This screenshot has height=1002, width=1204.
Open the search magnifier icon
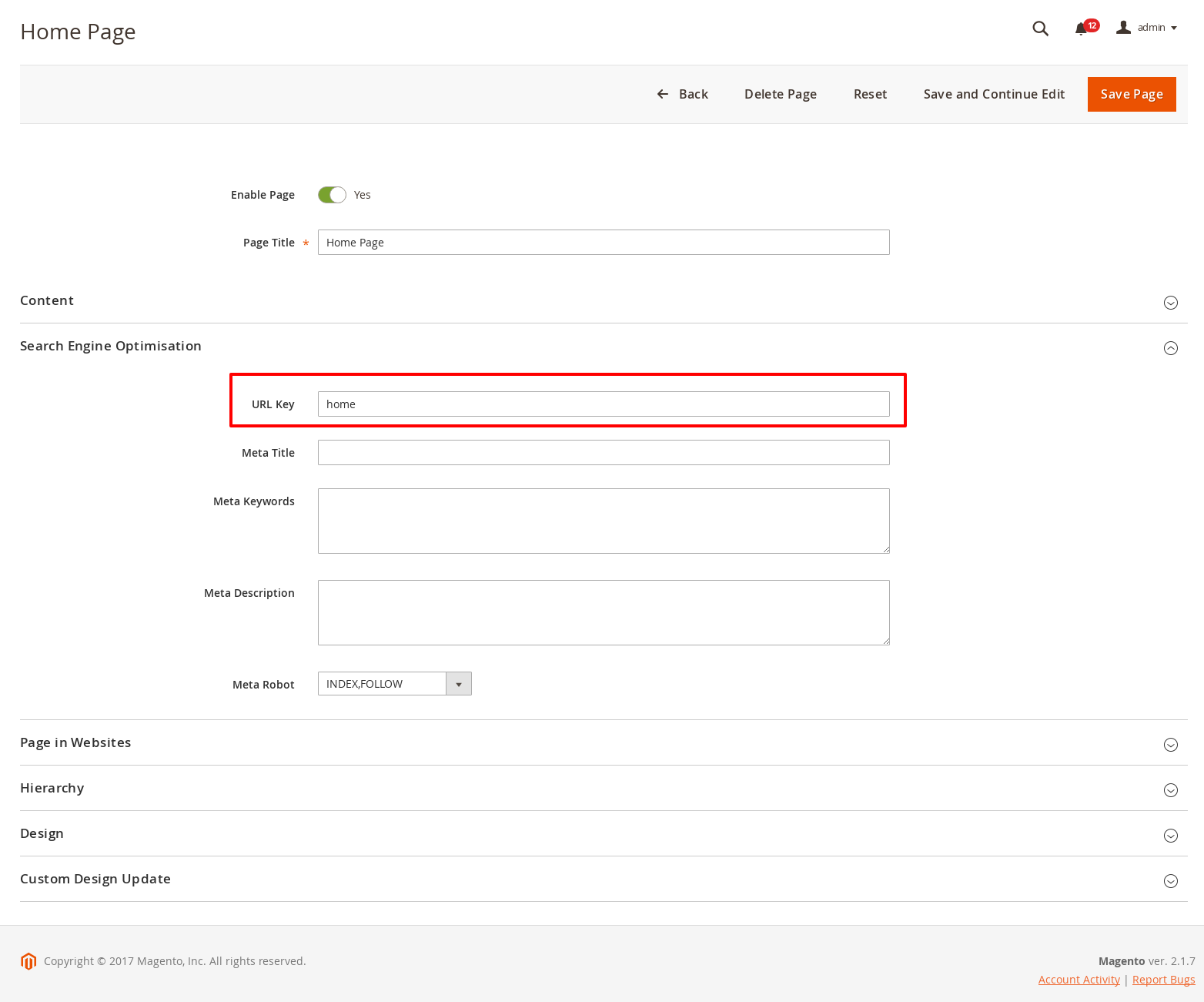pyautogui.click(x=1040, y=28)
